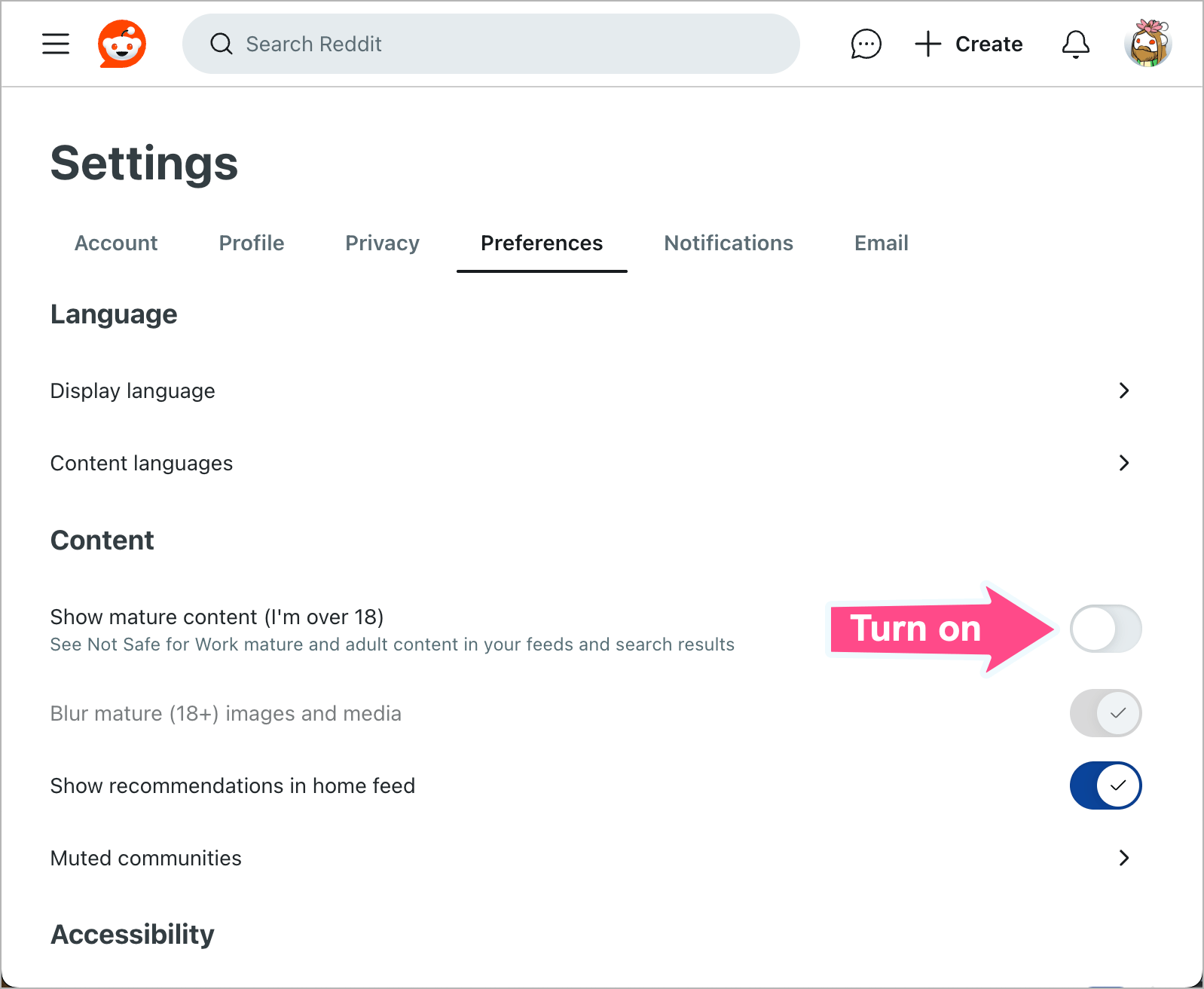Open the notifications bell
This screenshot has width=1204, height=989.
(1075, 44)
